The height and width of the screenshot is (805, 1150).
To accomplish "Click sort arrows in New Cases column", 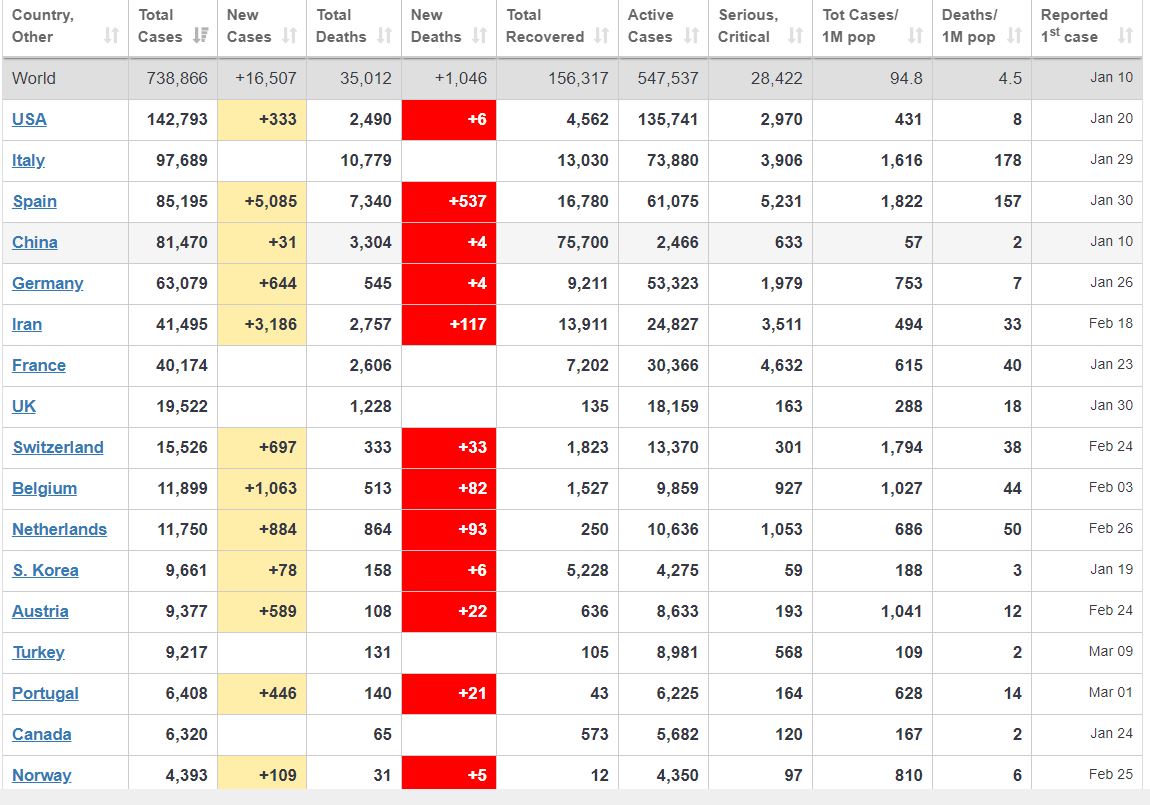I will click(x=289, y=37).
